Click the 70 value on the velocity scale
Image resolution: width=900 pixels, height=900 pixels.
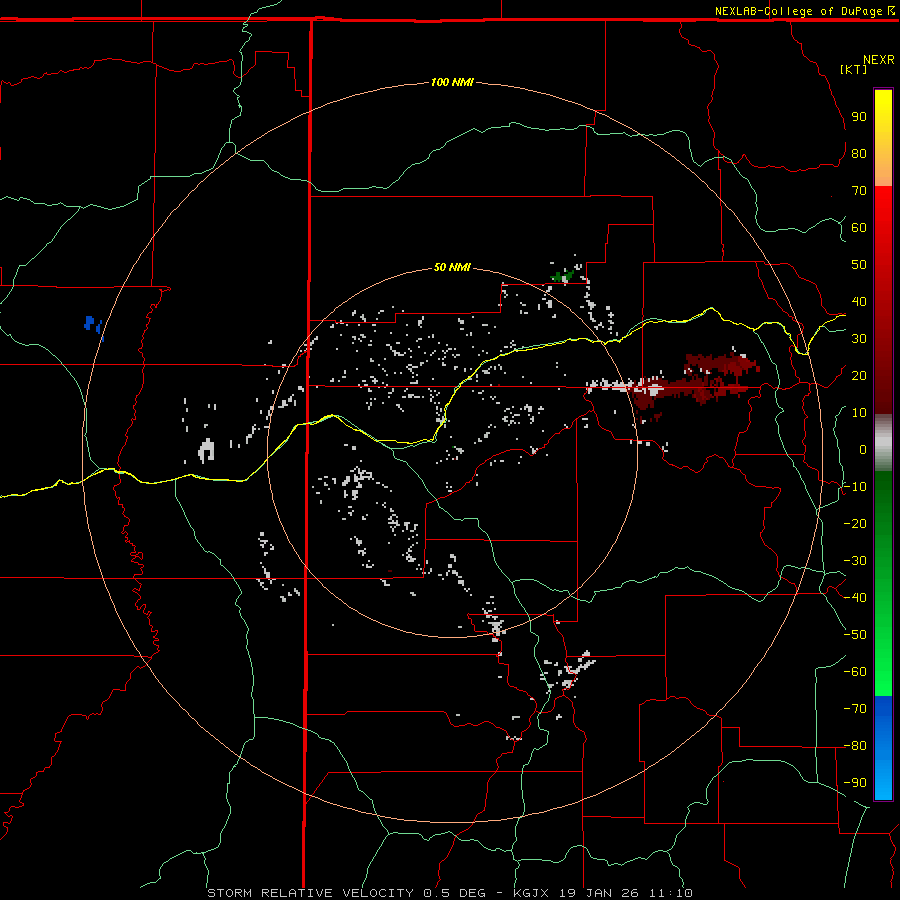coord(859,191)
